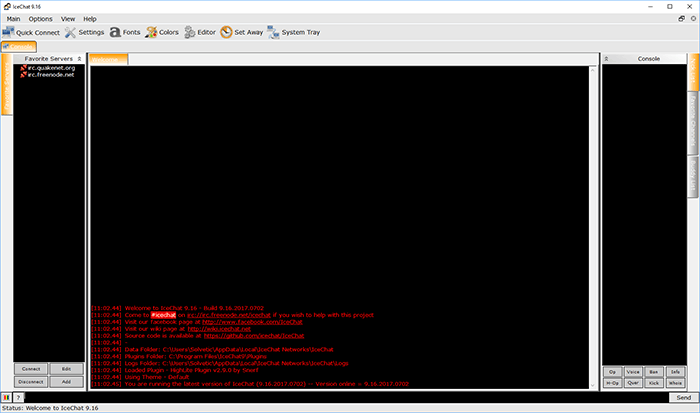The height and width of the screenshot is (413, 700).
Task: Click the 'Data Folder' path line
Action: click(x=212, y=350)
